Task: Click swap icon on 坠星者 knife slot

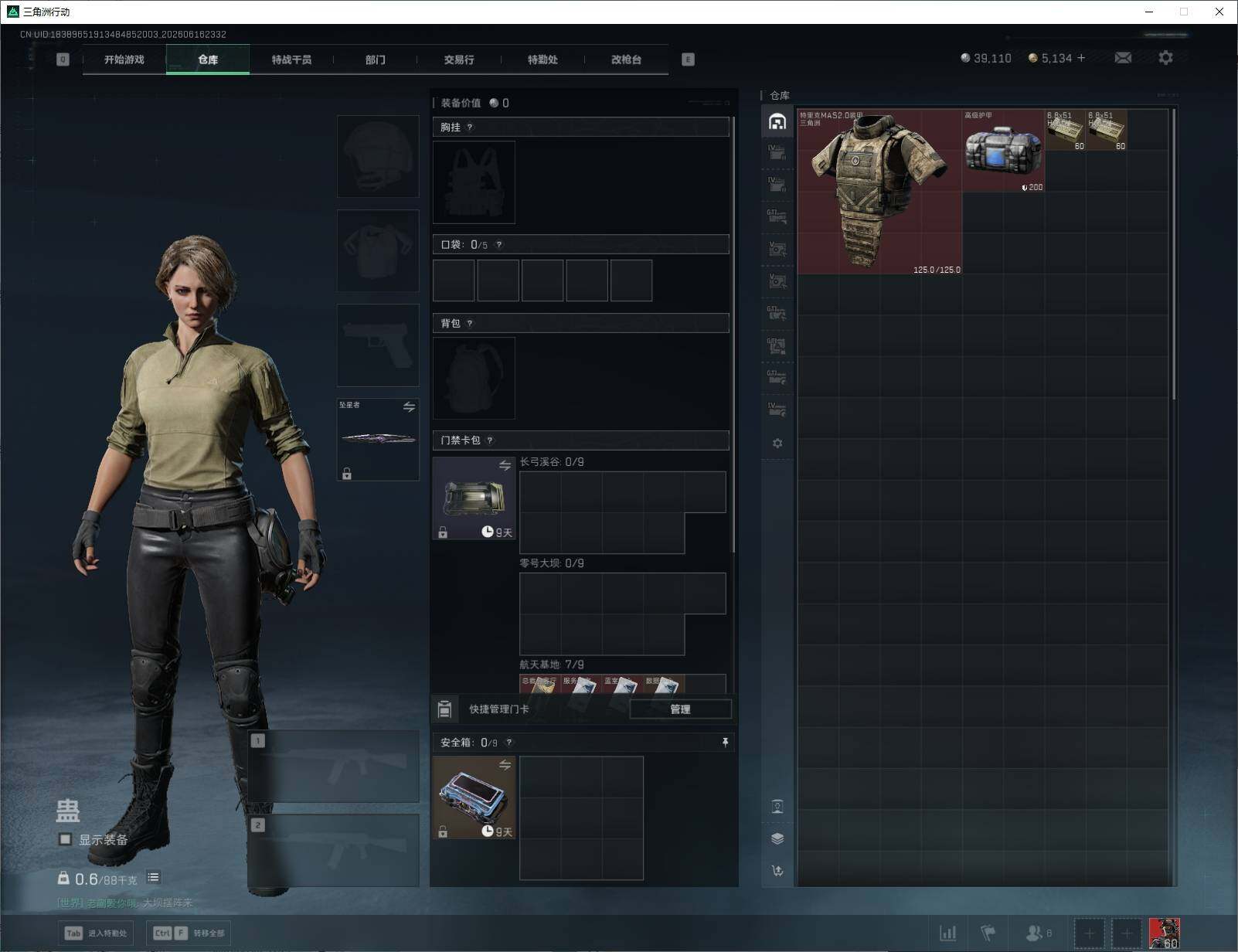Action: tap(409, 407)
